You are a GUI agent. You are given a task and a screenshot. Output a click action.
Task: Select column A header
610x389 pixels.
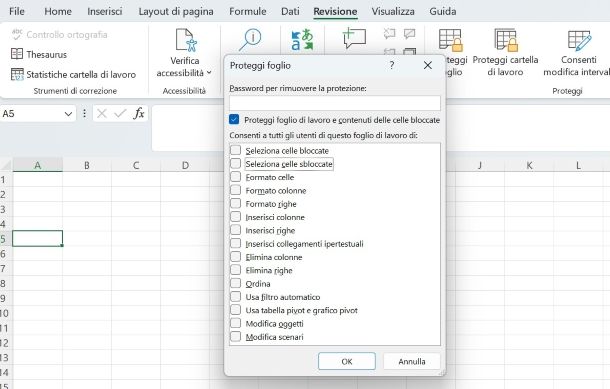(38, 165)
